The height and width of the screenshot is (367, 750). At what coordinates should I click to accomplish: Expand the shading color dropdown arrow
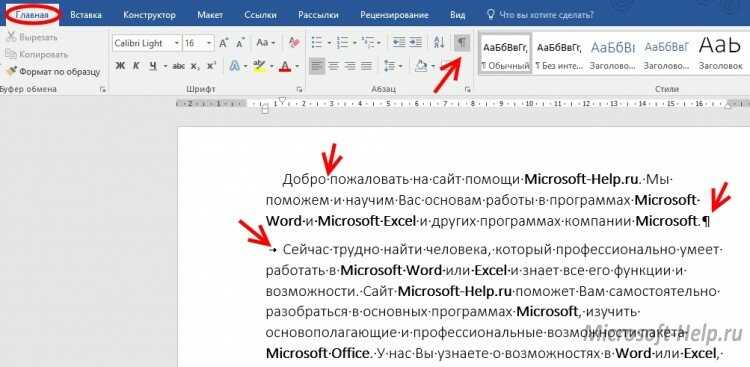pyautogui.click(x=433, y=66)
